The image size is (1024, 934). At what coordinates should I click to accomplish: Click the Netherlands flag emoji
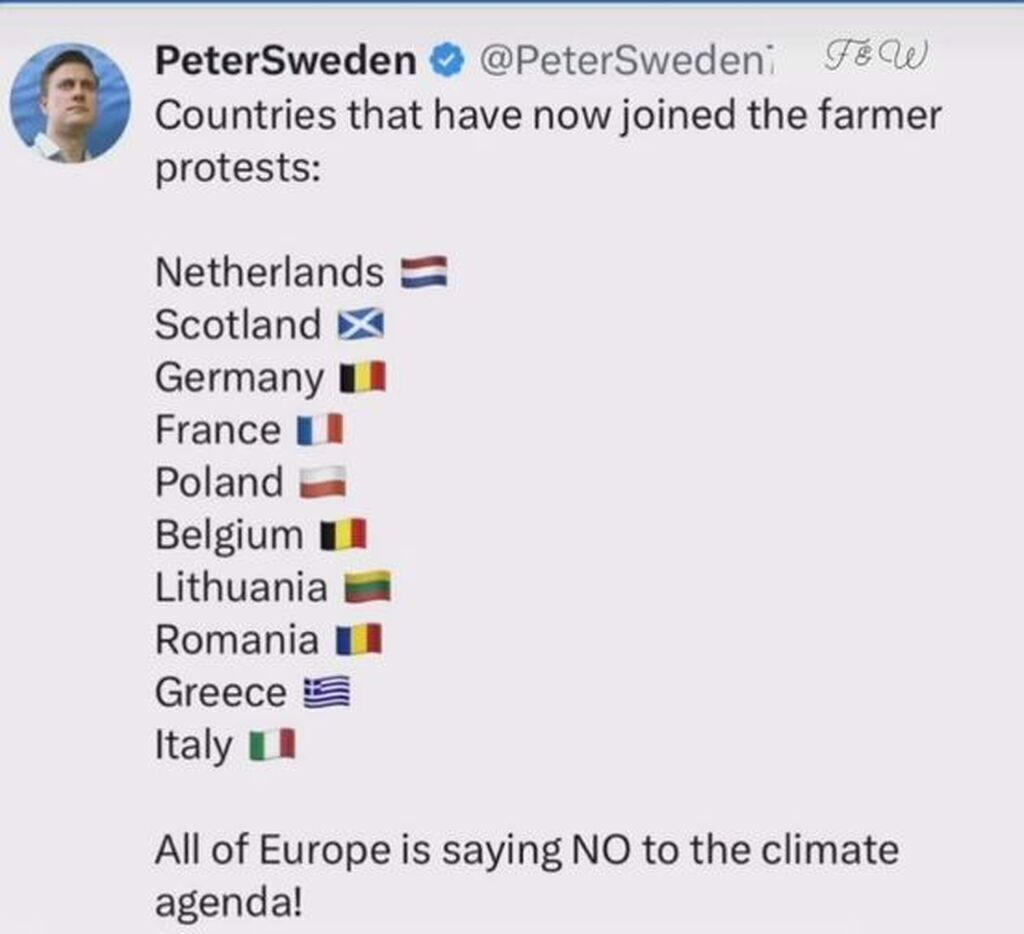[424, 272]
